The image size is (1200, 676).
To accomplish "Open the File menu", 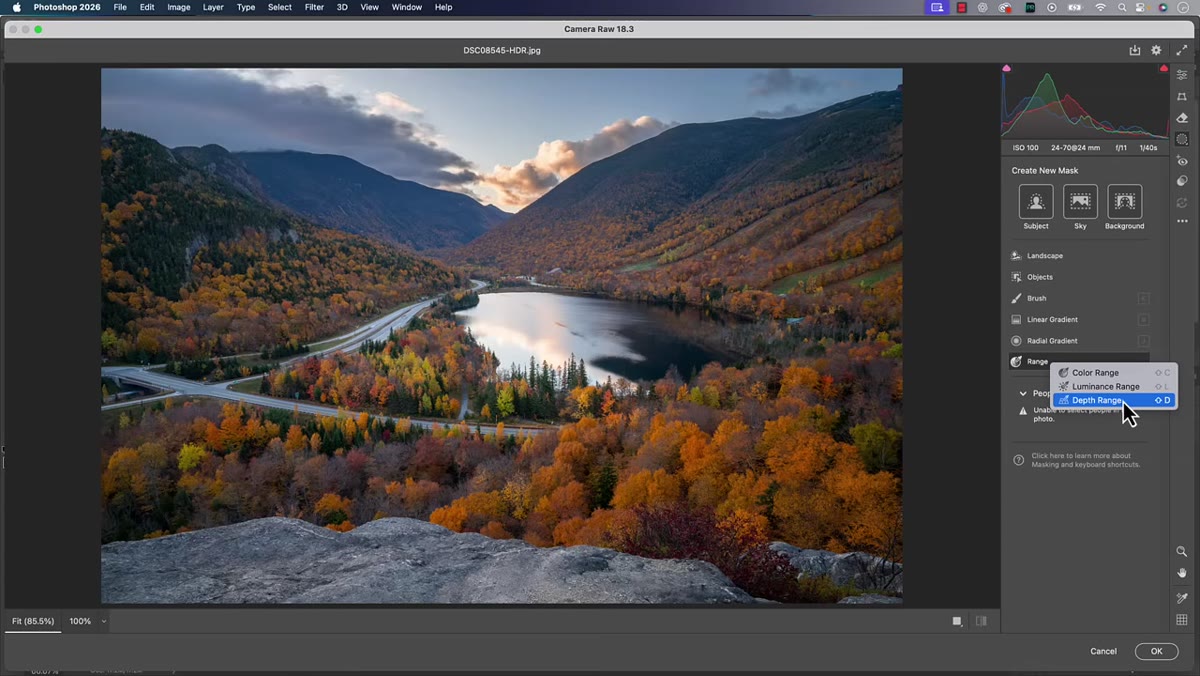I will (120, 7).
